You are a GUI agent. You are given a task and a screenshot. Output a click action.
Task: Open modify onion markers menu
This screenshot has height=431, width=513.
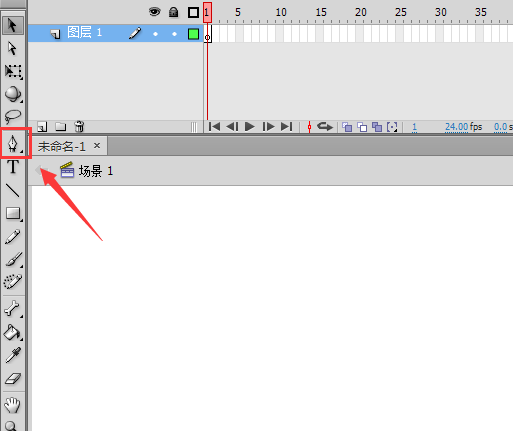click(x=392, y=127)
